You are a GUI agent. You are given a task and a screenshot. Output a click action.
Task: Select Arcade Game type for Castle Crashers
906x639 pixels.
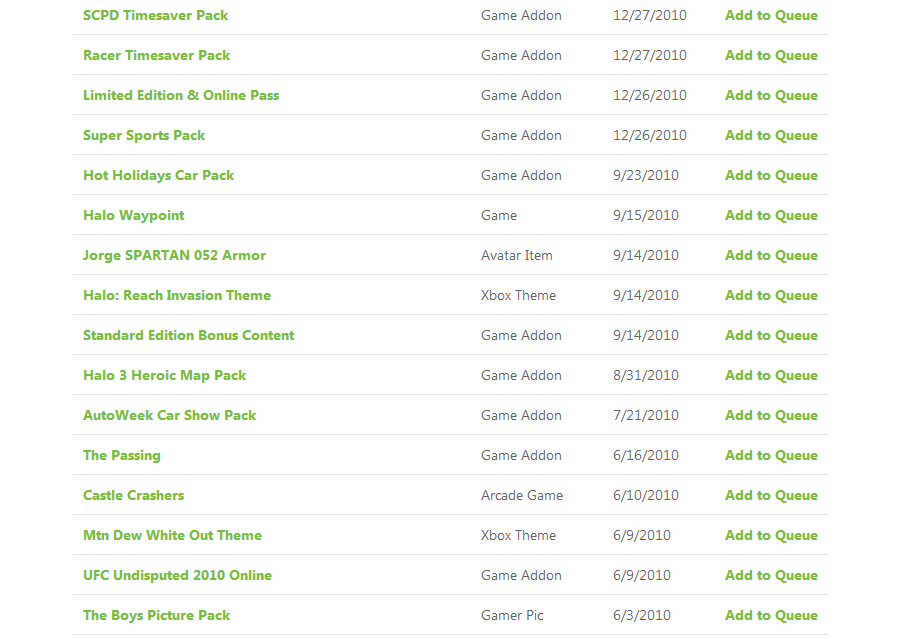522,495
